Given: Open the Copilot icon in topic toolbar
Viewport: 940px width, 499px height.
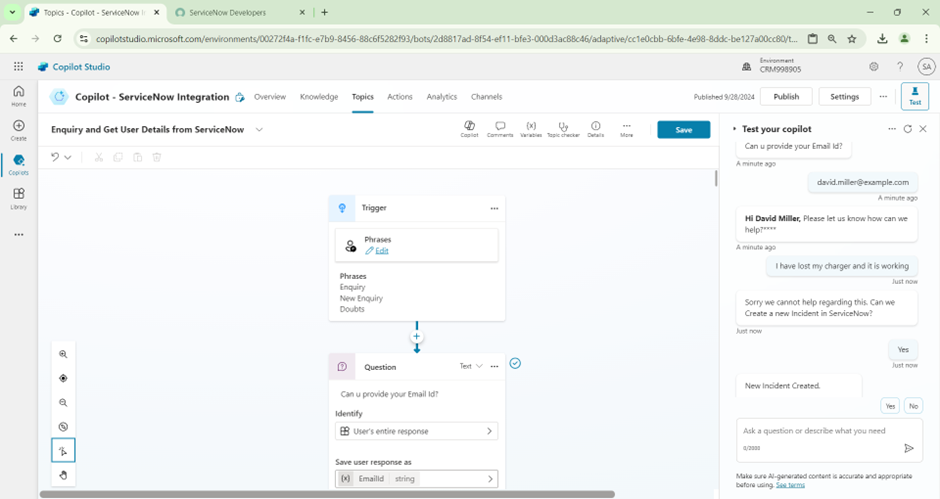Looking at the screenshot, I should click(x=469, y=129).
